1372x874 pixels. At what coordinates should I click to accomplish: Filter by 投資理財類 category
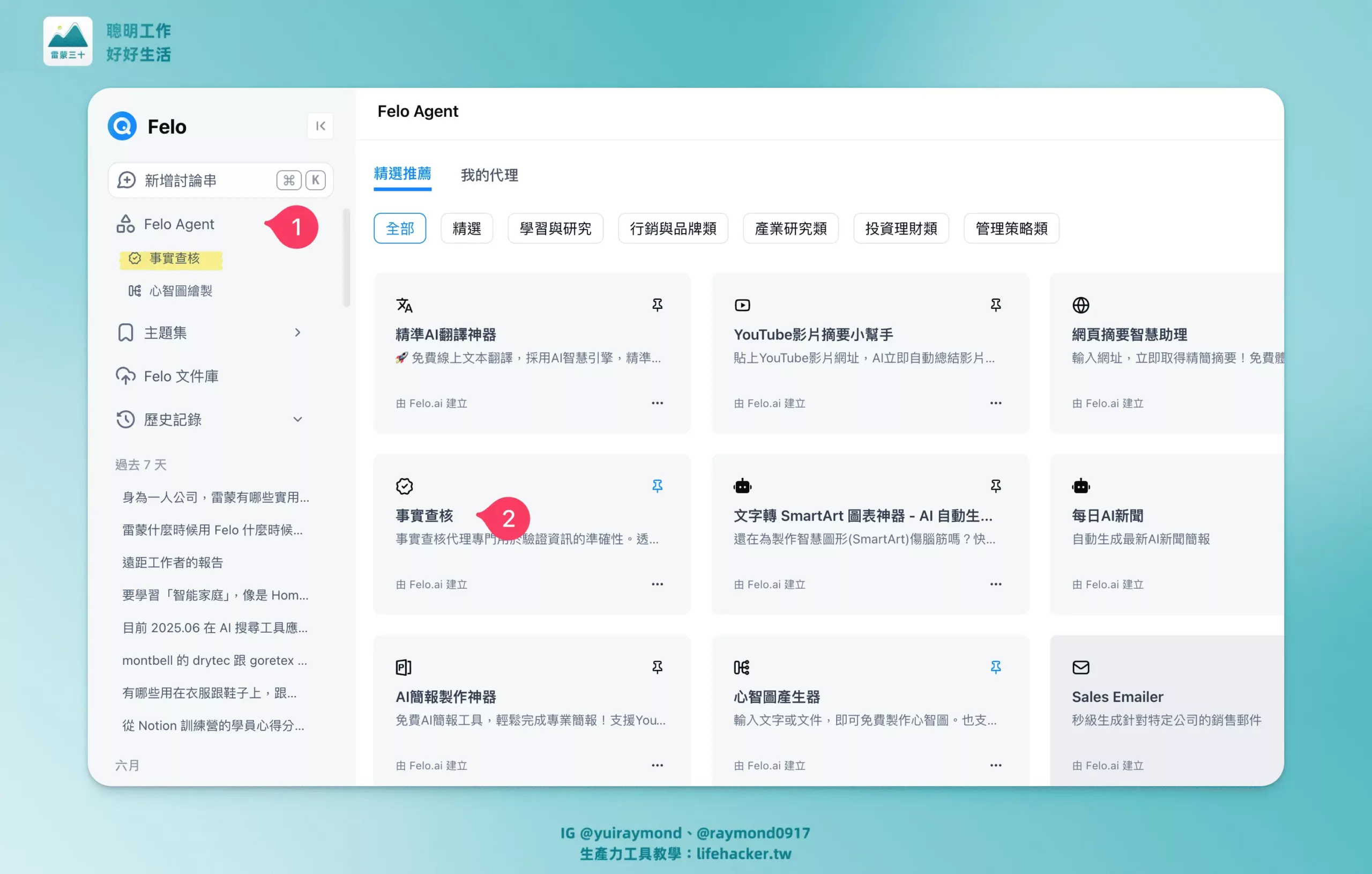pyautogui.click(x=901, y=228)
